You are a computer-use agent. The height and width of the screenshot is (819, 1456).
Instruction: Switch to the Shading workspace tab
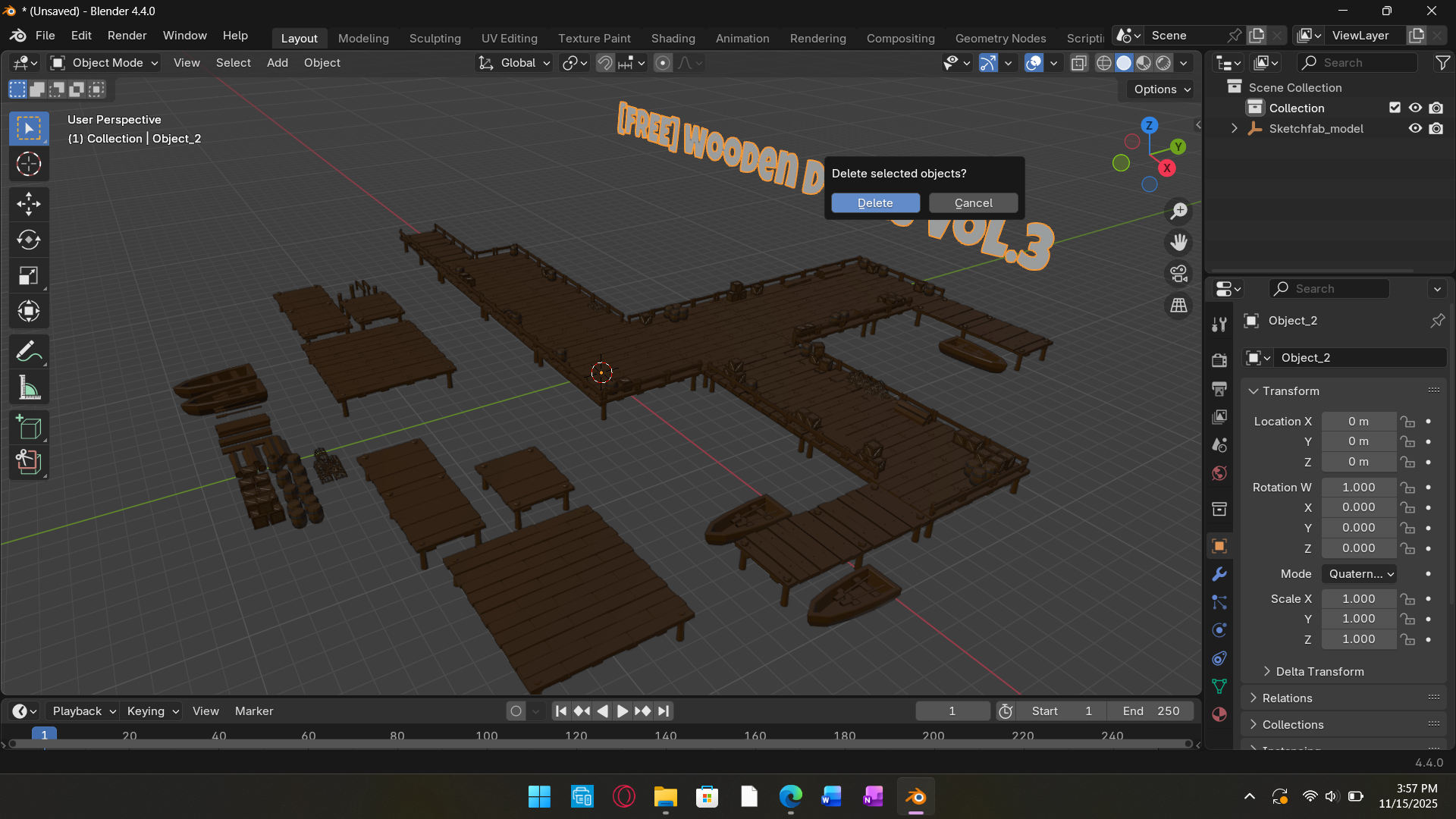pyautogui.click(x=673, y=38)
